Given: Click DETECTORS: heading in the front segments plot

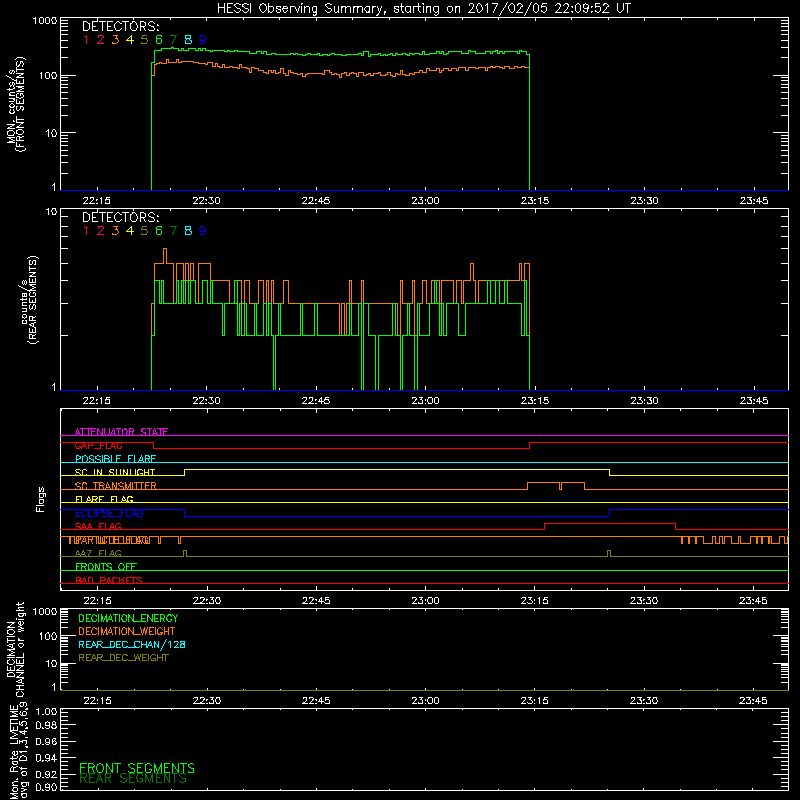Looking at the screenshot, I should tap(121, 26).
